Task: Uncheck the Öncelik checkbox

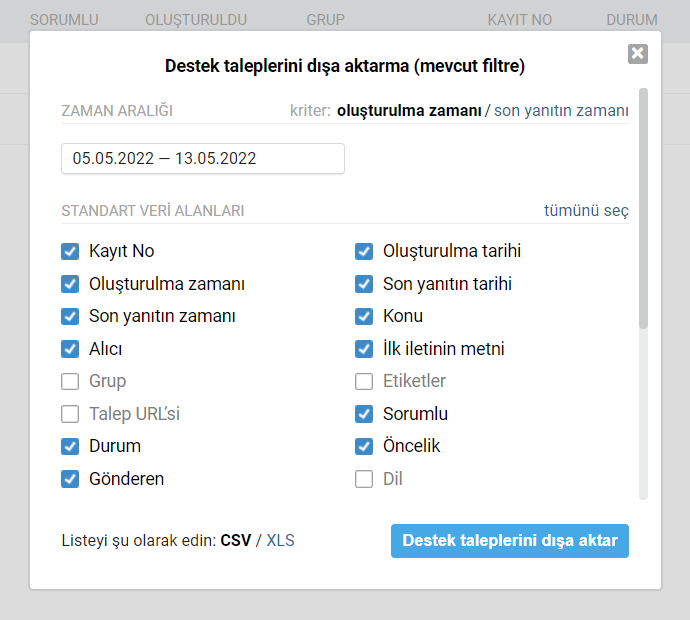Action: 364,447
